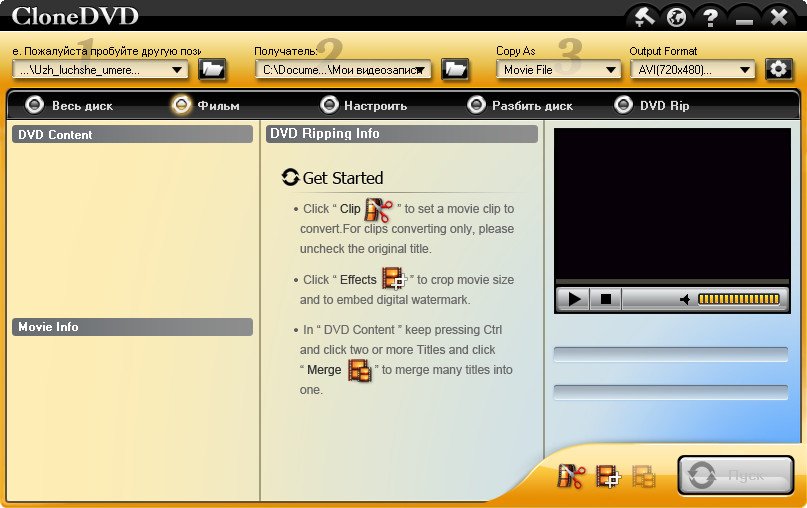Click the Output Format label
The height and width of the screenshot is (508, 807).
pos(663,51)
